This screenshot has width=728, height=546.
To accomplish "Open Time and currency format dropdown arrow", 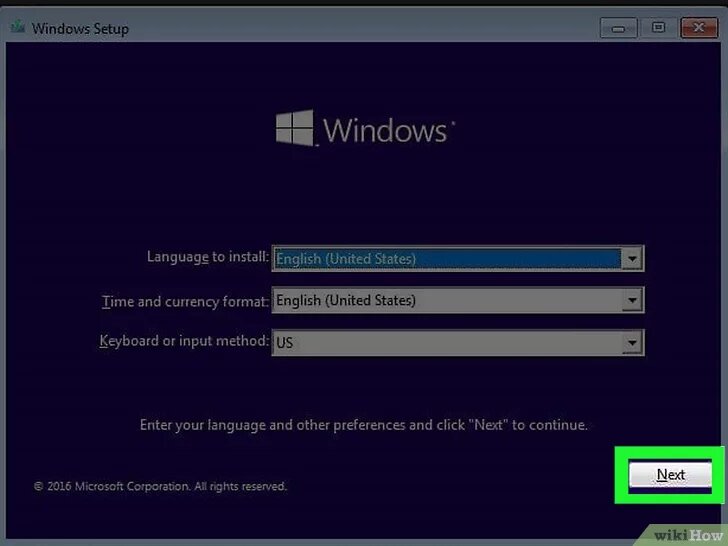I will [632, 300].
